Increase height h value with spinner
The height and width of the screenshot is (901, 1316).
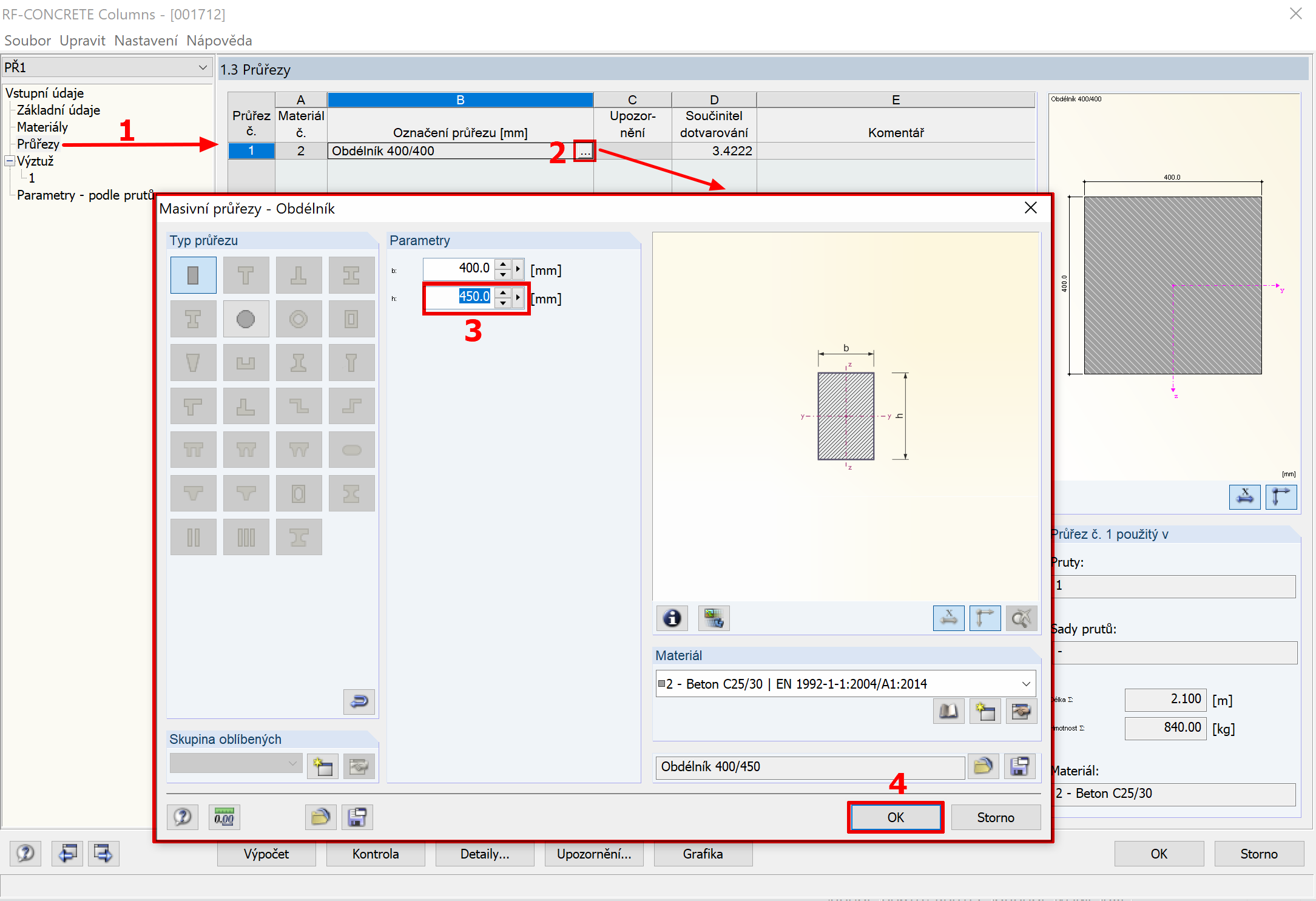503,292
